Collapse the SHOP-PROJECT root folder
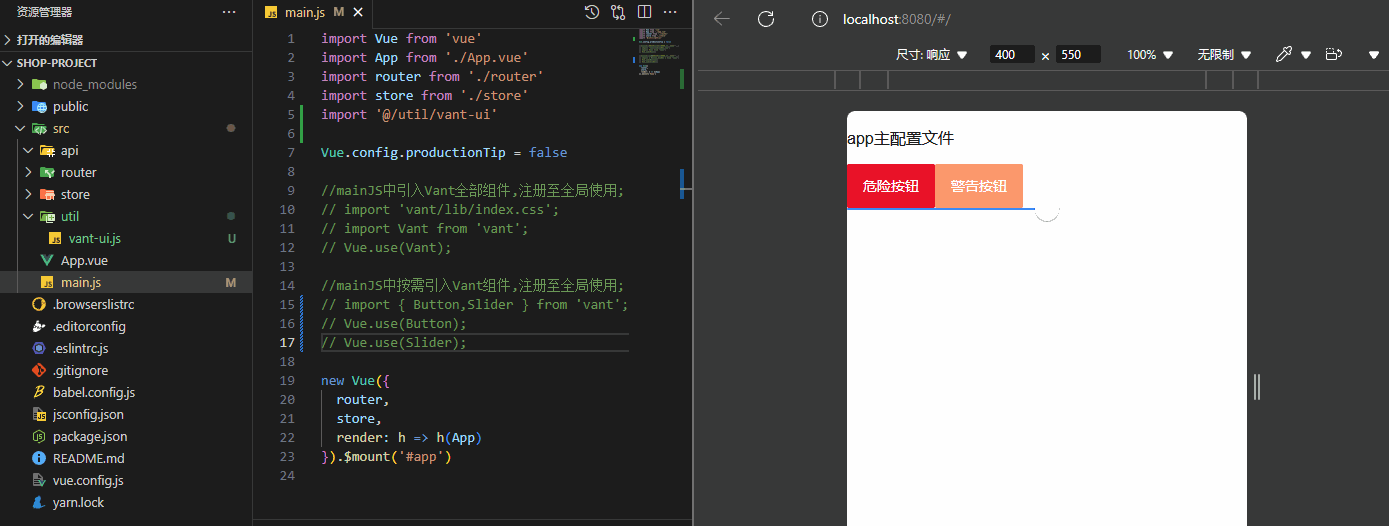Viewport: 1389px width, 526px height. click(126, 62)
